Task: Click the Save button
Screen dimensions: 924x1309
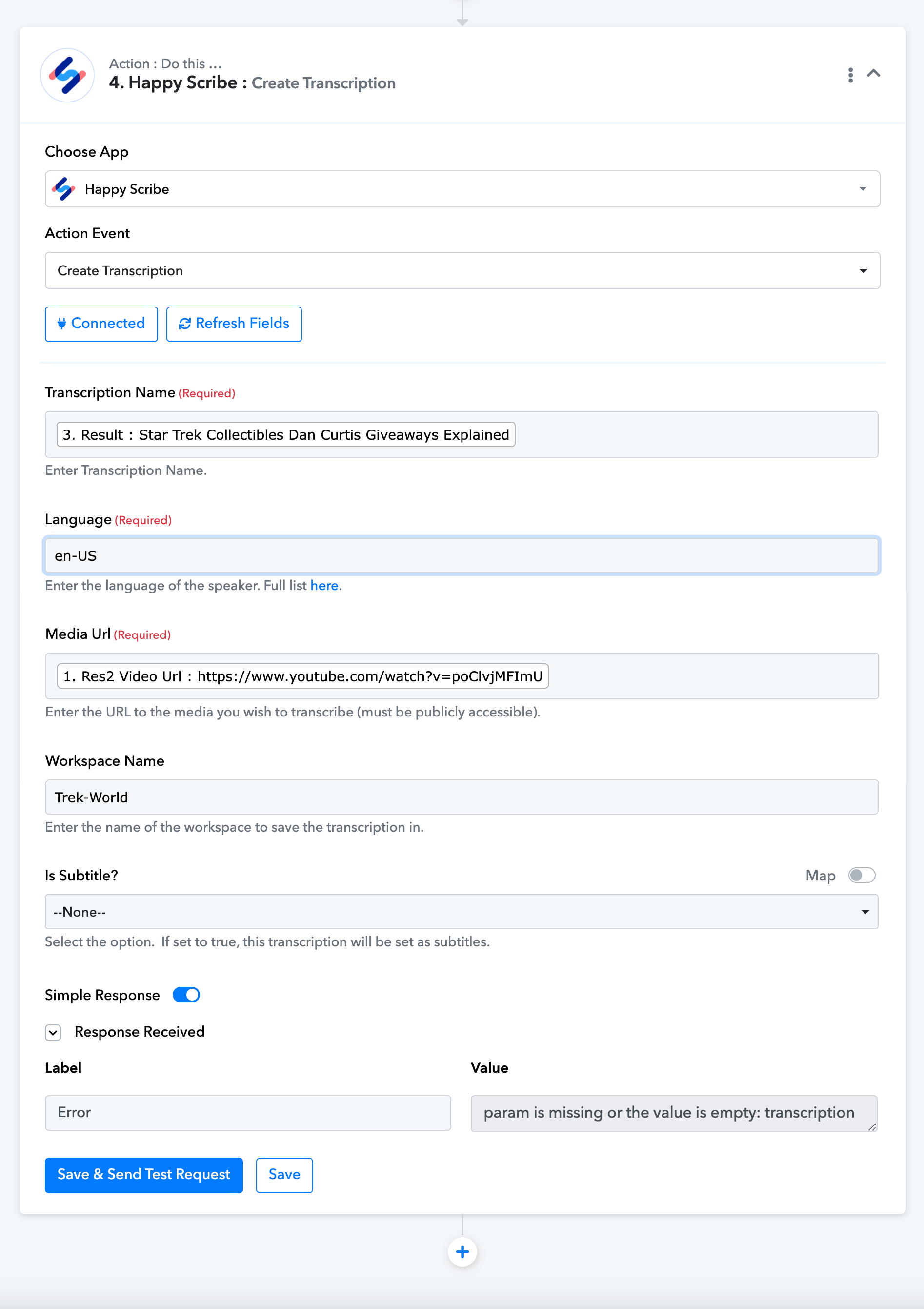Action: point(284,1175)
